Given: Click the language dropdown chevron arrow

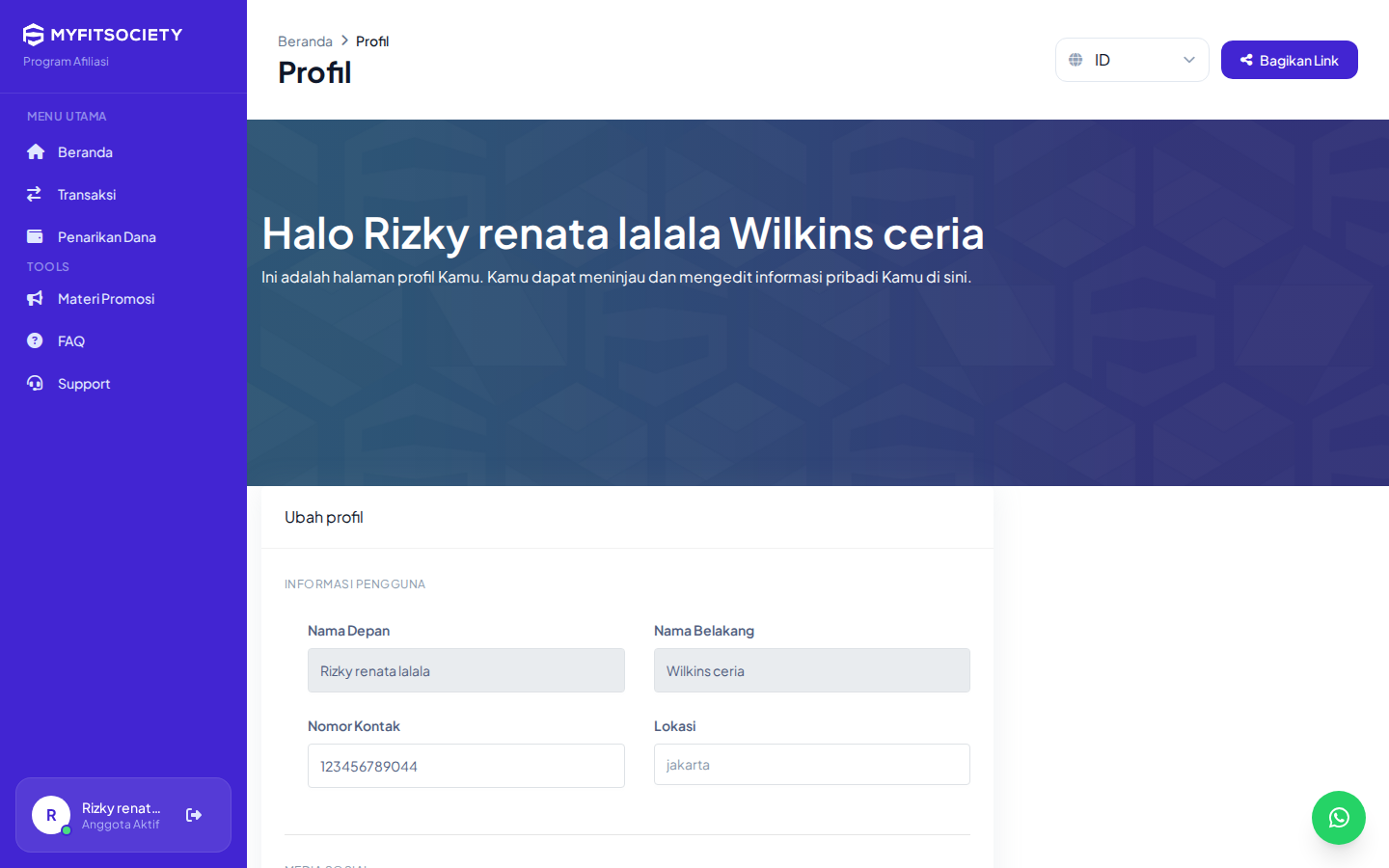Looking at the screenshot, I should tap(1189, 60).
